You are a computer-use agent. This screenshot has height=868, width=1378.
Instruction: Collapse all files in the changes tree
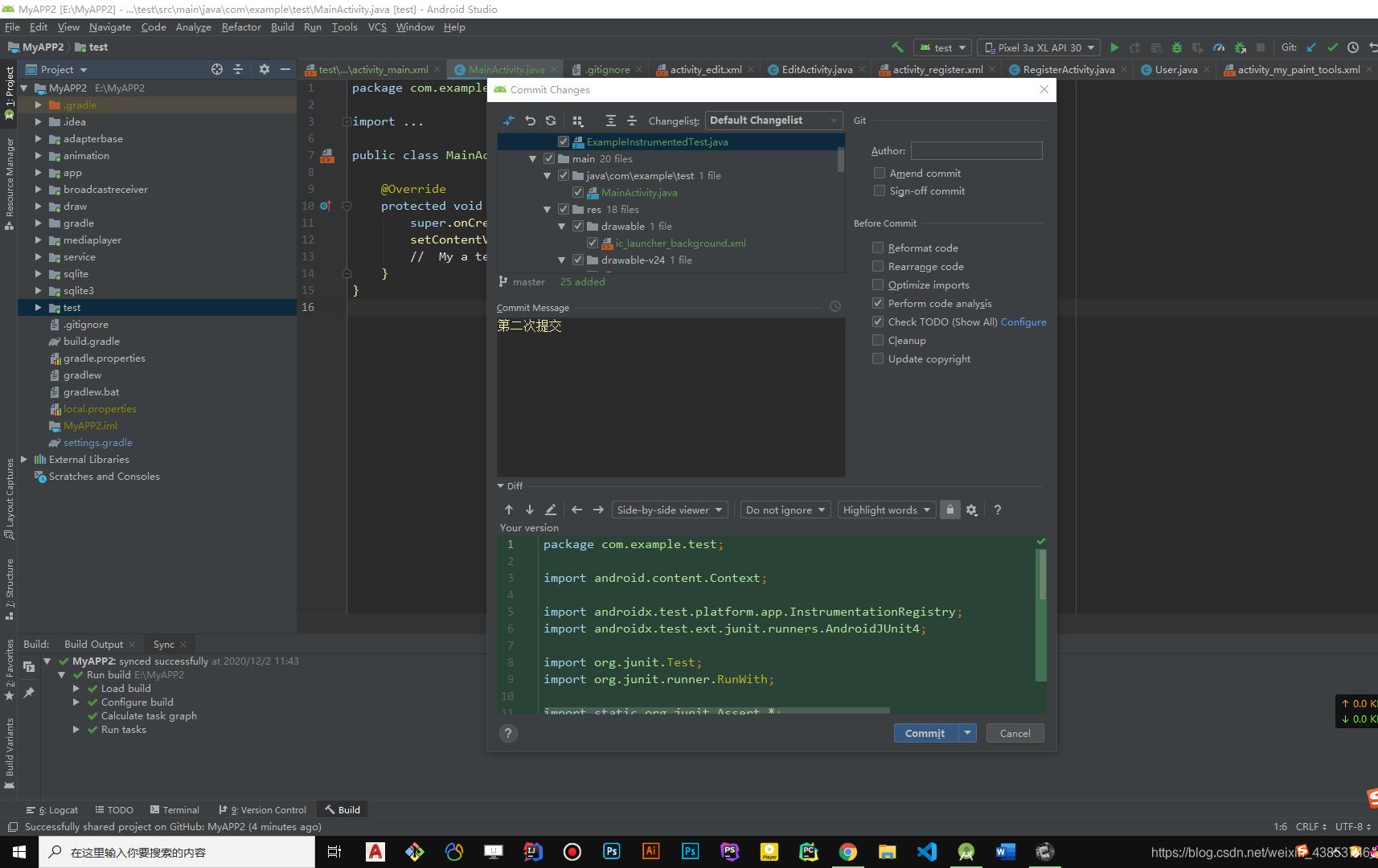[632, 121]
